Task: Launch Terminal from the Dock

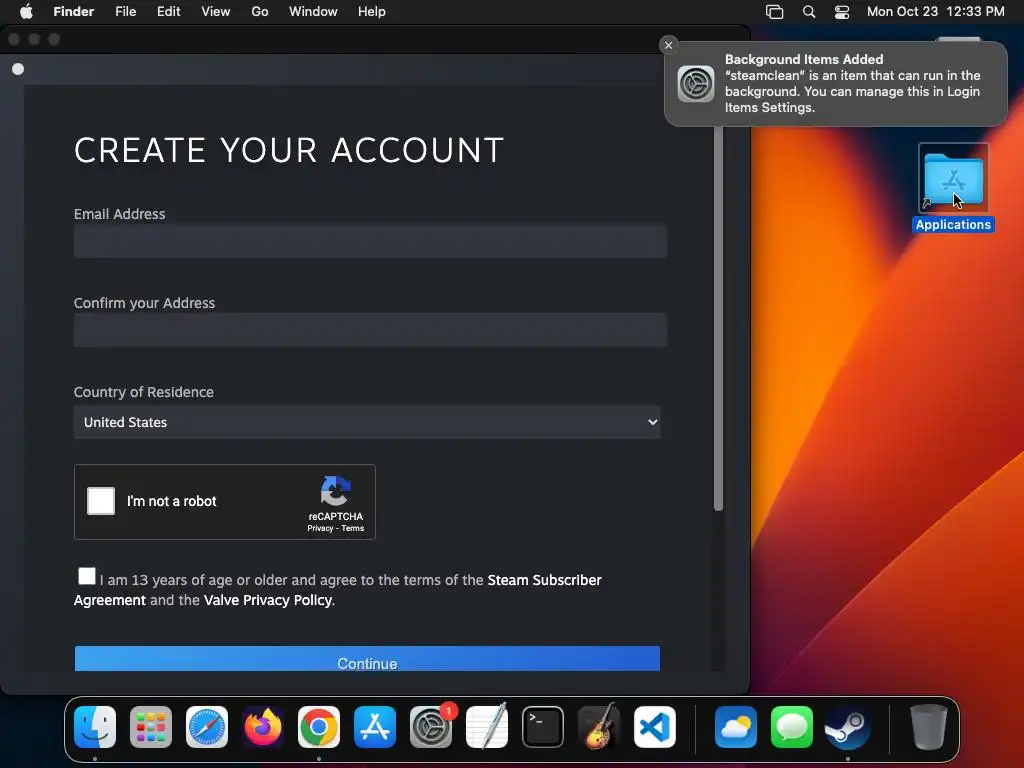Action: [543, 727]
